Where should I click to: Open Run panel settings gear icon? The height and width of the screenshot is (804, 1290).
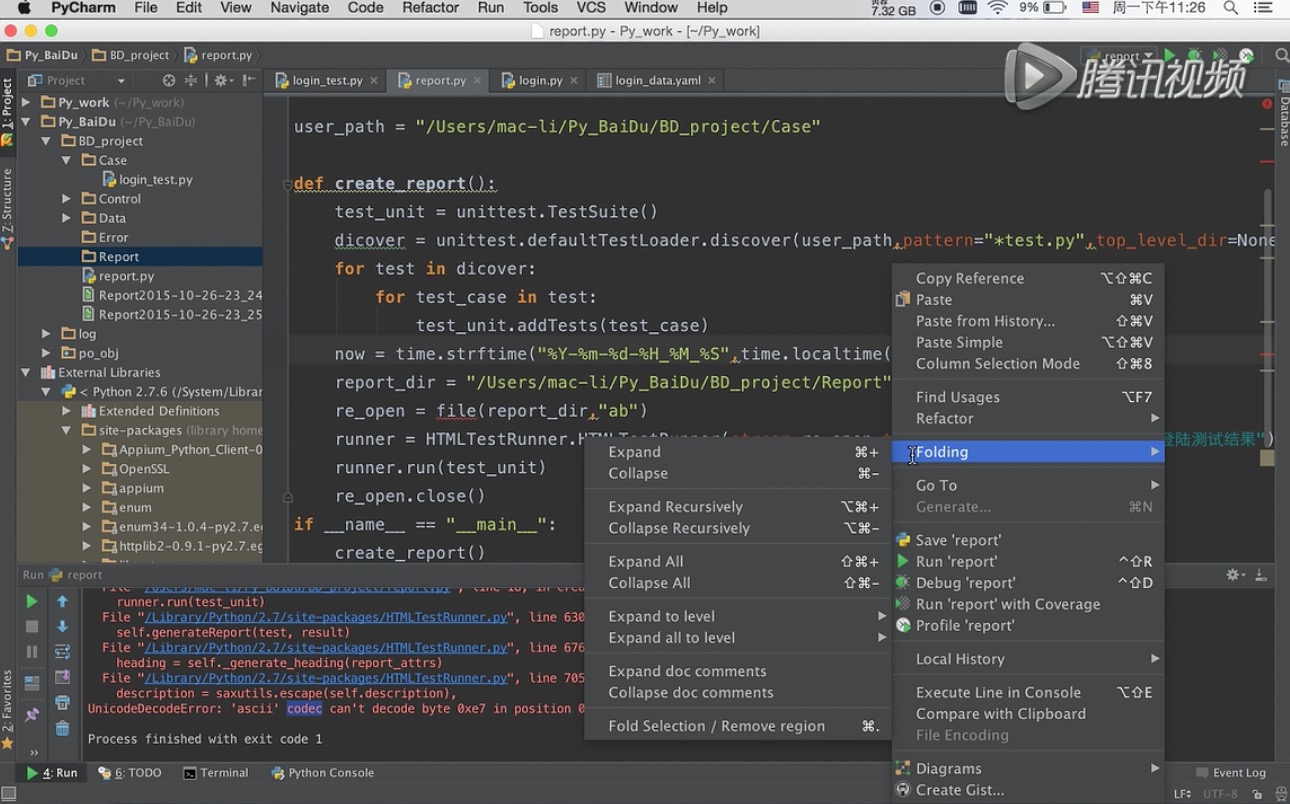pyautogui.click(x=1234, y=575)
